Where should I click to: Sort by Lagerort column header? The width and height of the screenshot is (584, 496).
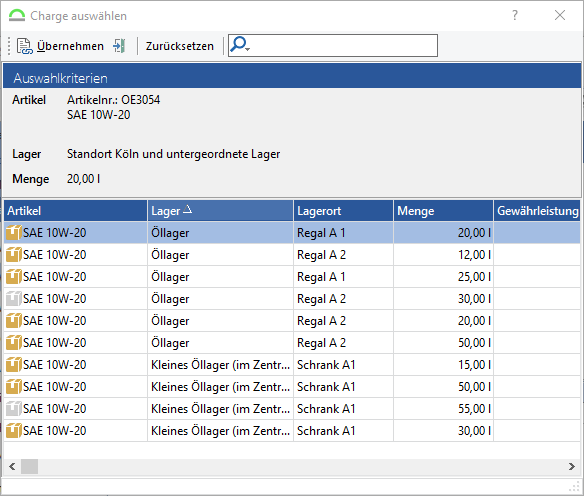tap(343, 211)
